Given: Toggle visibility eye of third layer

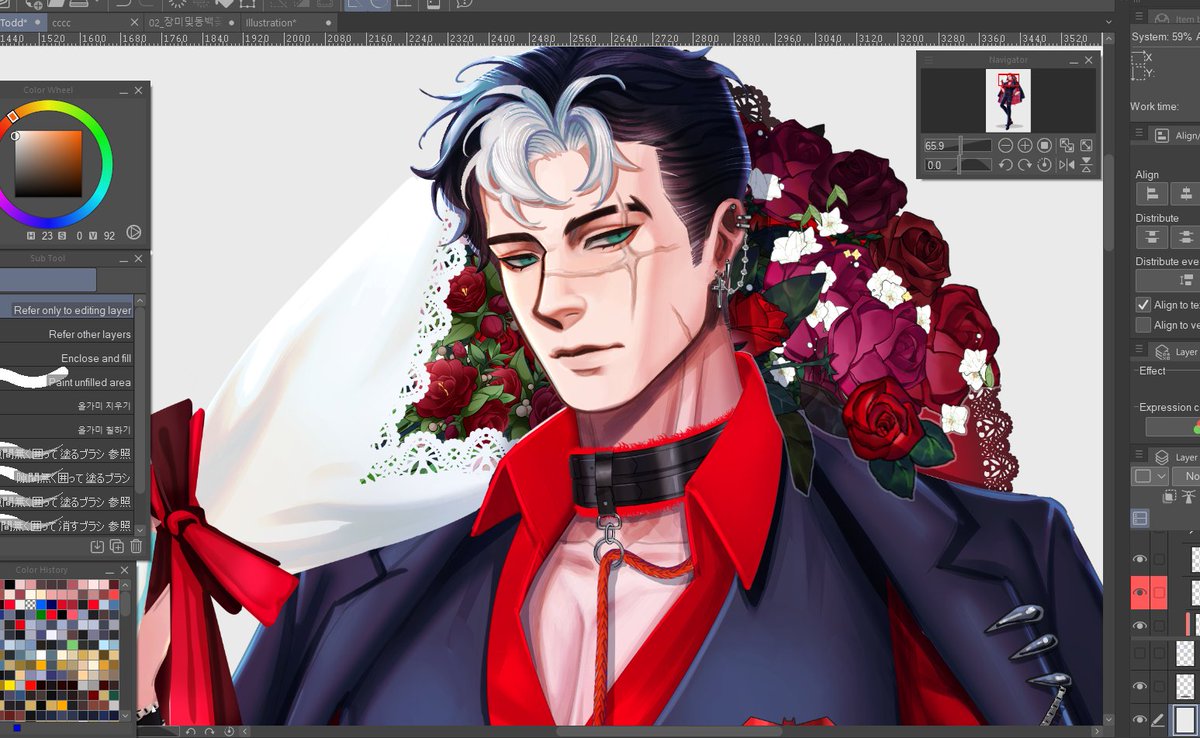Looking at the screenshot, I should pos(1139,626).
